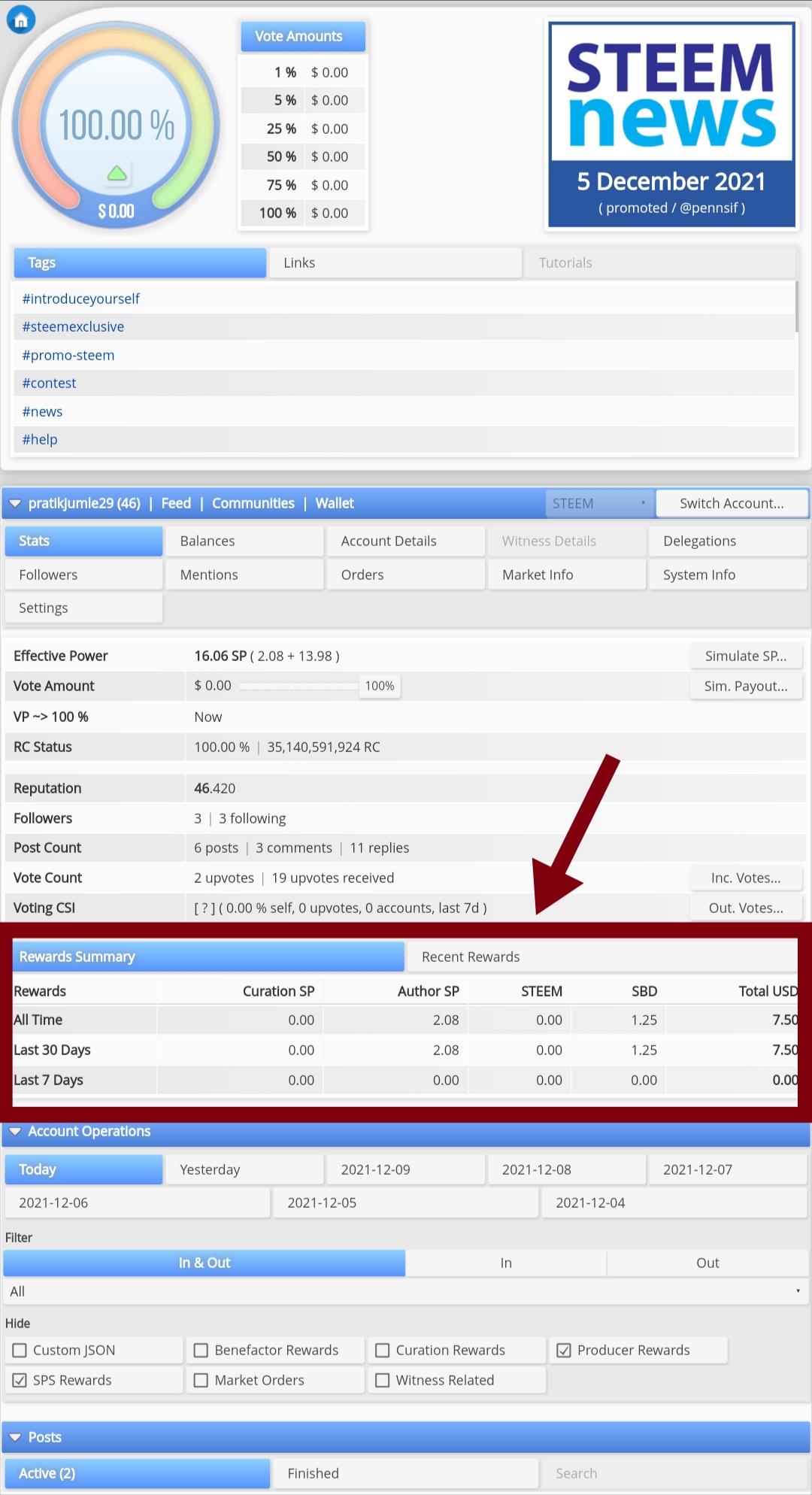Screen dimensions: 812x1495
Task: Open the #steemexclusive tag
Action: point(73,327)
